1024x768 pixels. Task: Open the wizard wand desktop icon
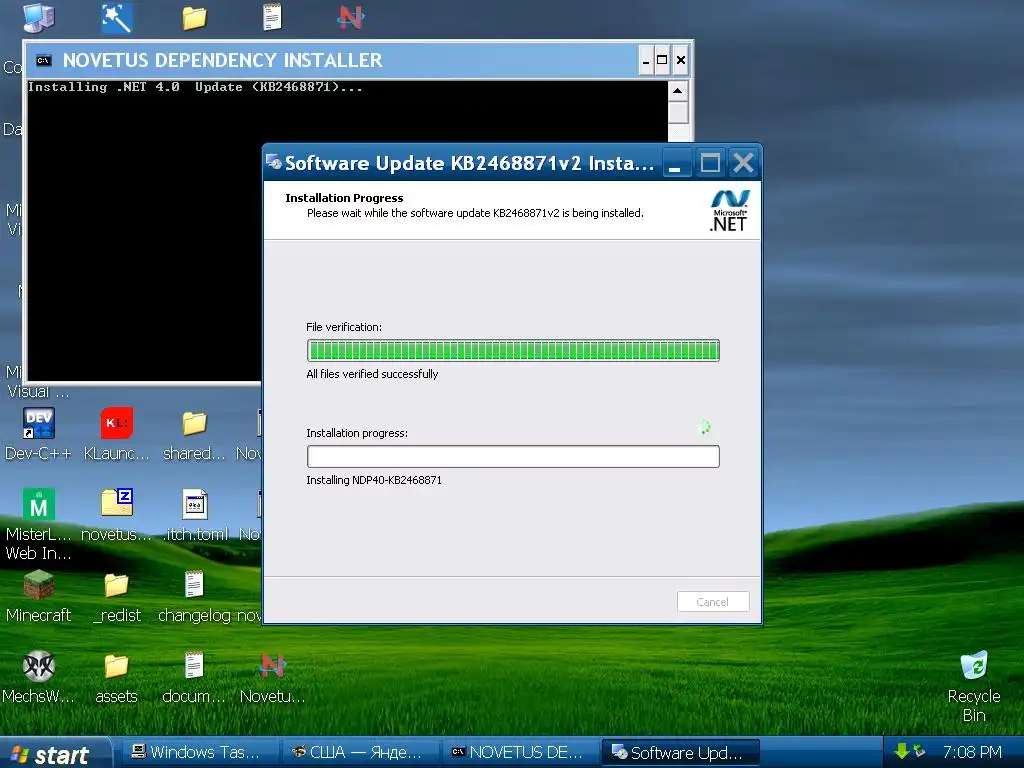pyautogui.click(x=117, y=18)
